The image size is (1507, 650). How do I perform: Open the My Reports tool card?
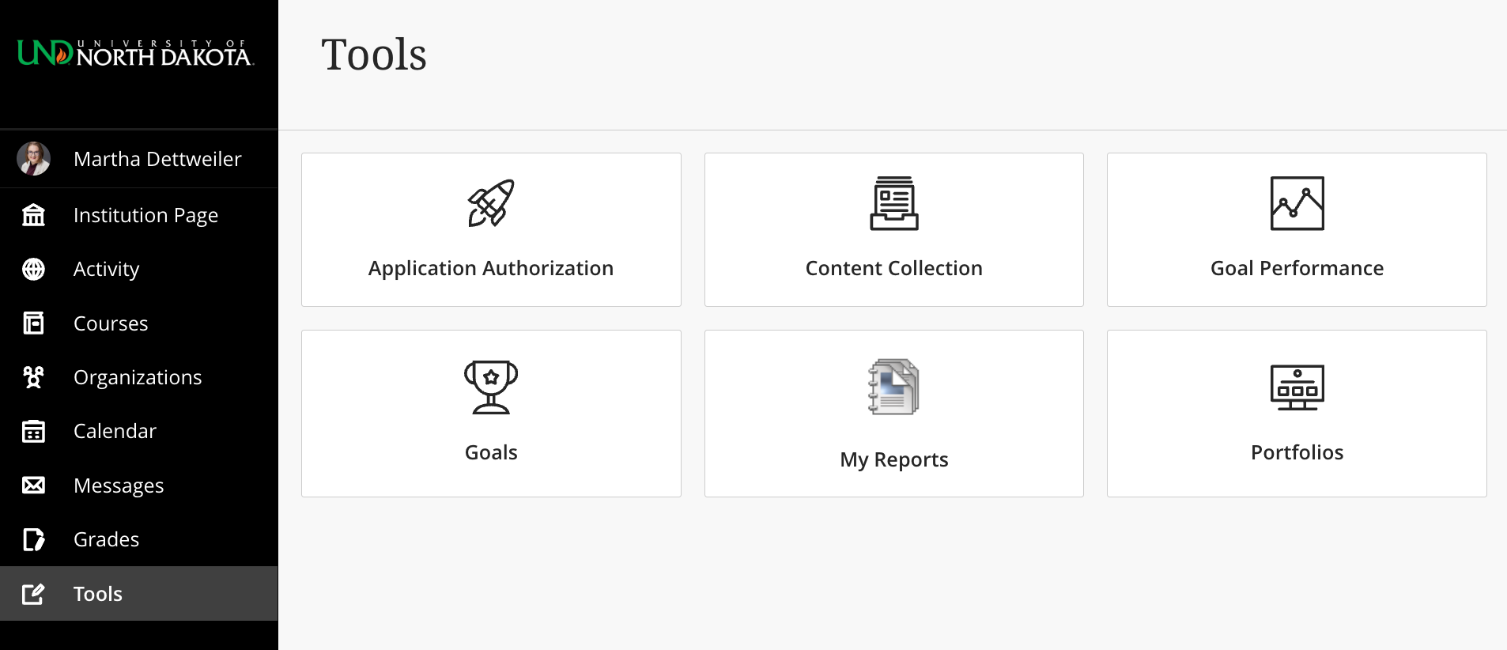click(893, 413)
